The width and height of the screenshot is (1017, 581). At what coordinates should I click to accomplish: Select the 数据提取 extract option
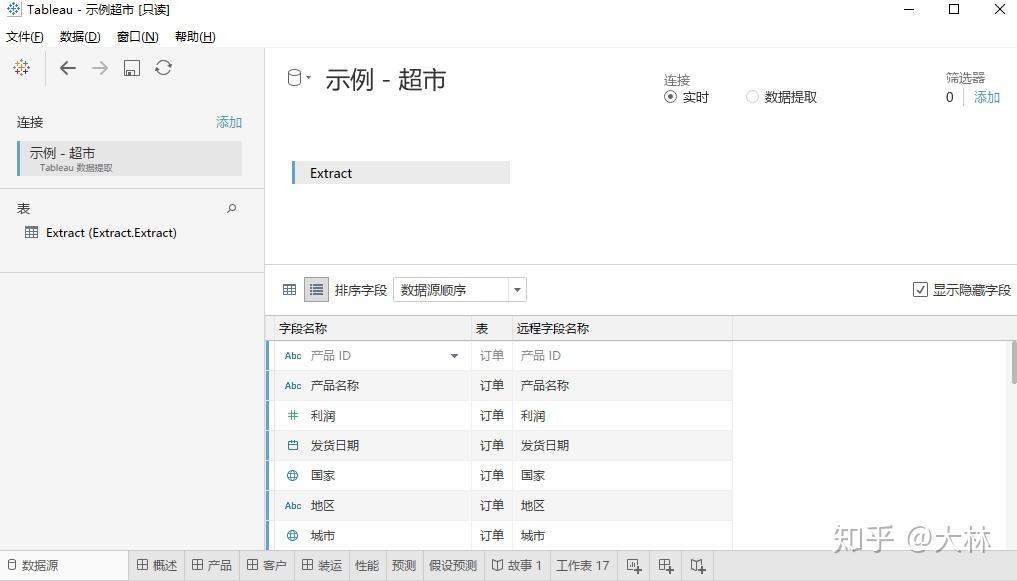coord(752,97)
